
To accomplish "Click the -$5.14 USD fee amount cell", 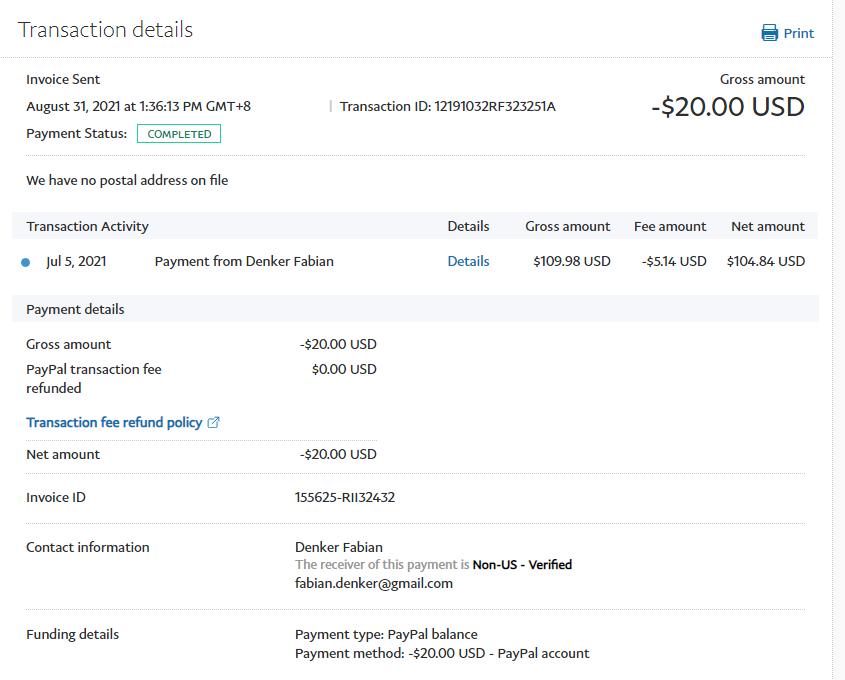I will [673, 261].
